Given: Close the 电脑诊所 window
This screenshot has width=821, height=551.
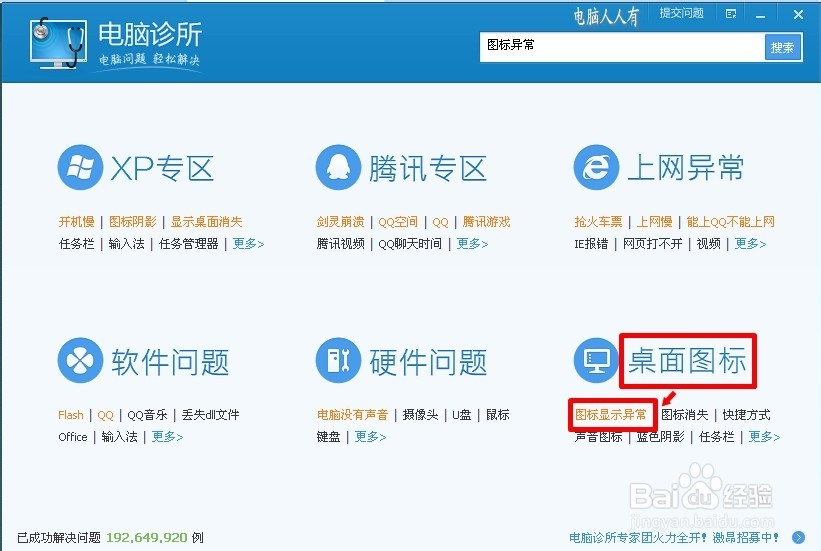Looking at the screenshot, I should [x=798, y=15].
